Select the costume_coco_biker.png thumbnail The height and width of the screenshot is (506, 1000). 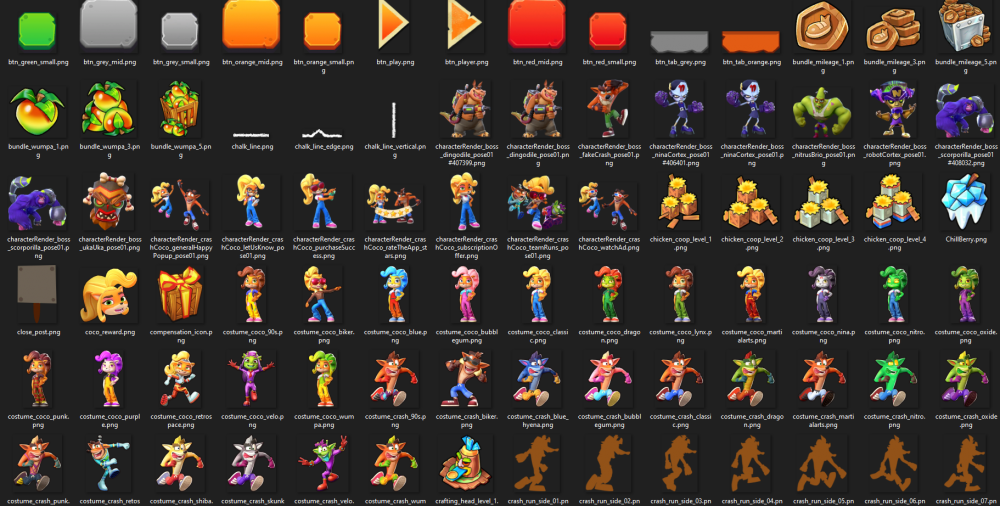[323, 294]
